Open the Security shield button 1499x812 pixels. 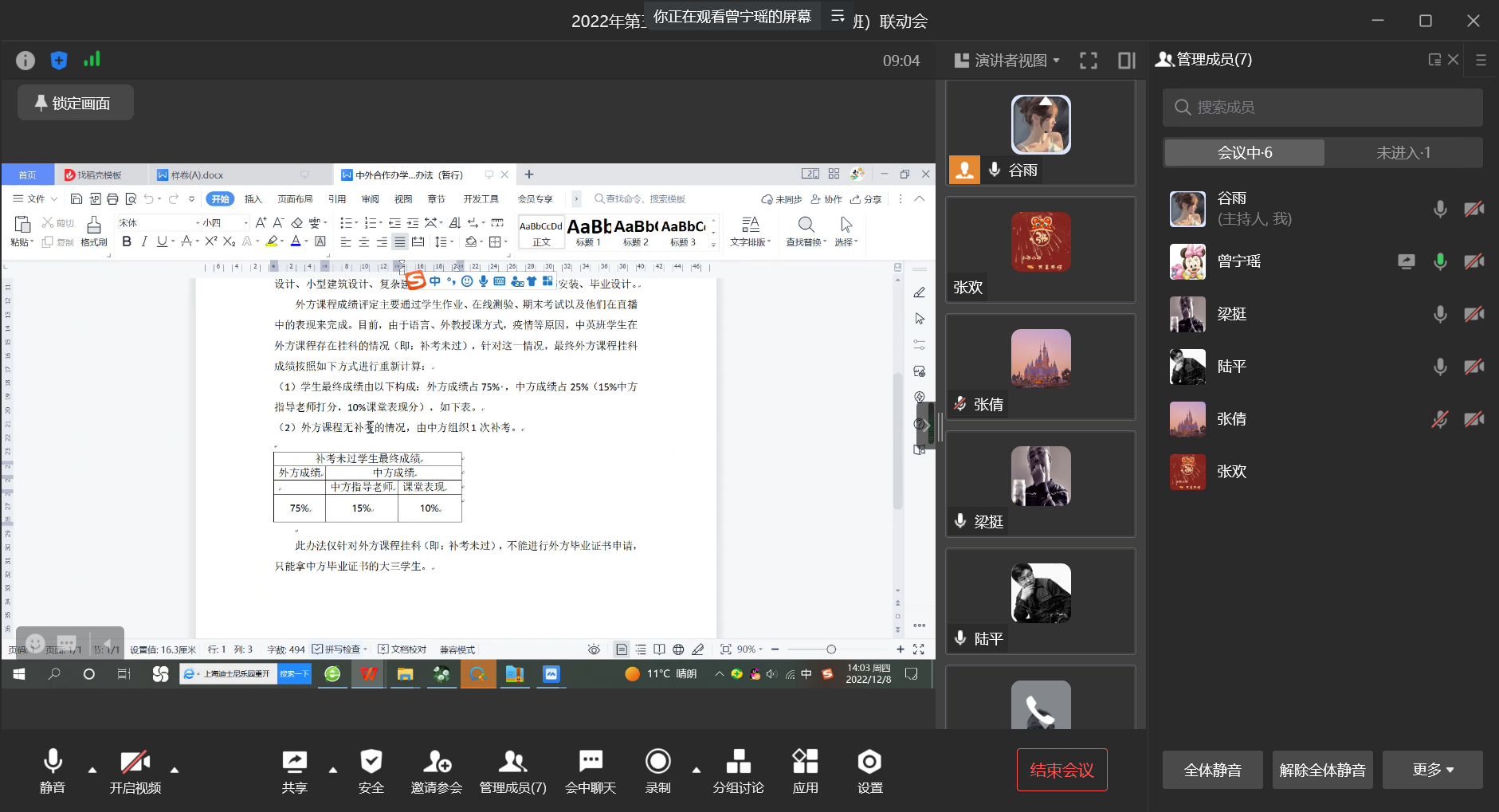coord(371,771)
